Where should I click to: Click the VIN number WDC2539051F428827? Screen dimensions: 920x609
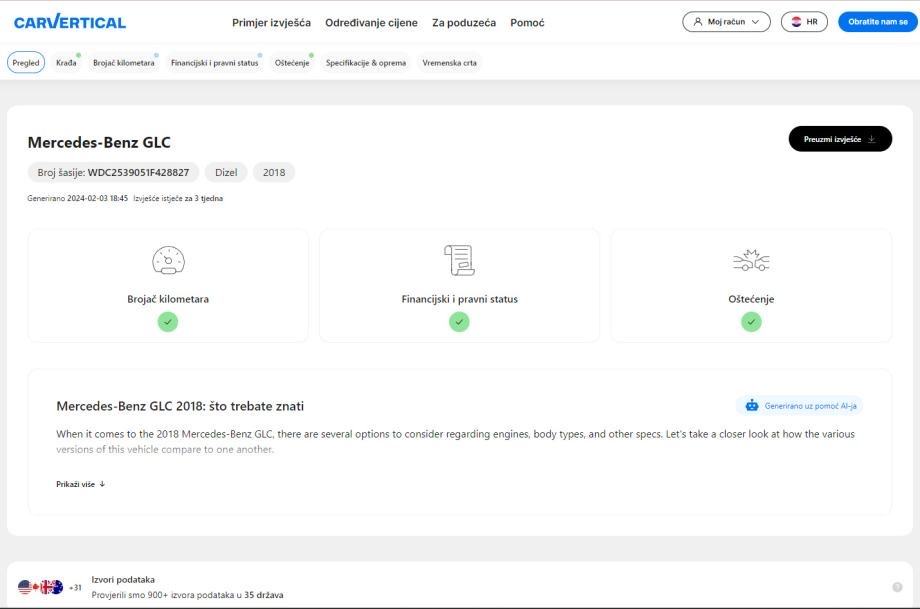[138, 172]
